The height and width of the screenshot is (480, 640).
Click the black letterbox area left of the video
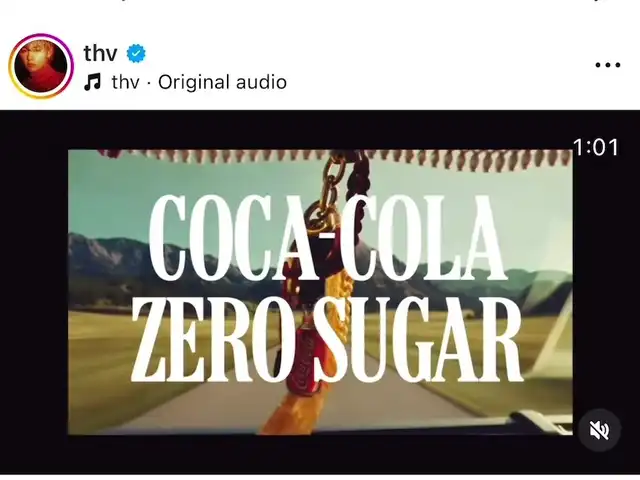(34, 292)
